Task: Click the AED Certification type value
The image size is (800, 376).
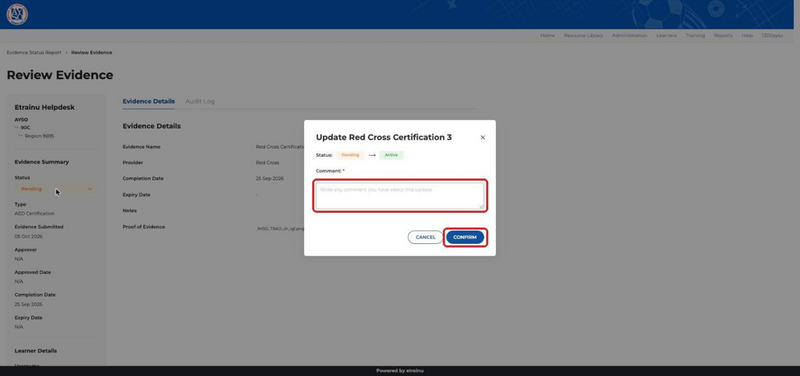Action: click(x=34, y=214)
